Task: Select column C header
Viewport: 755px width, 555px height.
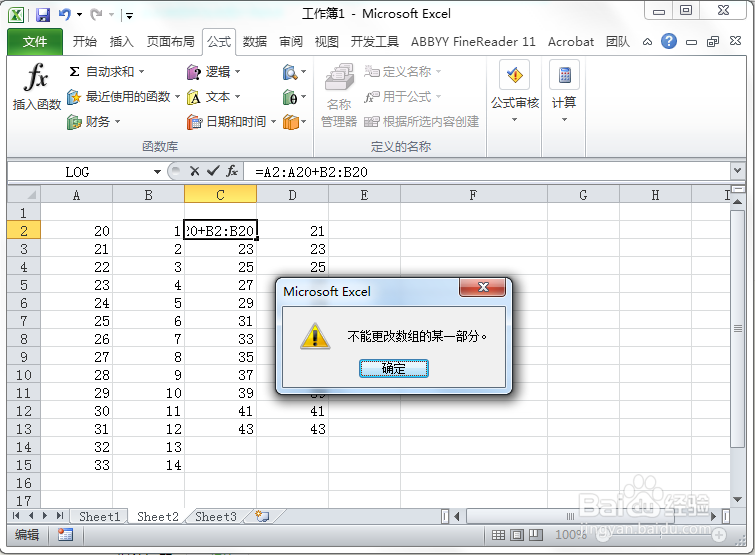Action: click(x=220, y=195)
